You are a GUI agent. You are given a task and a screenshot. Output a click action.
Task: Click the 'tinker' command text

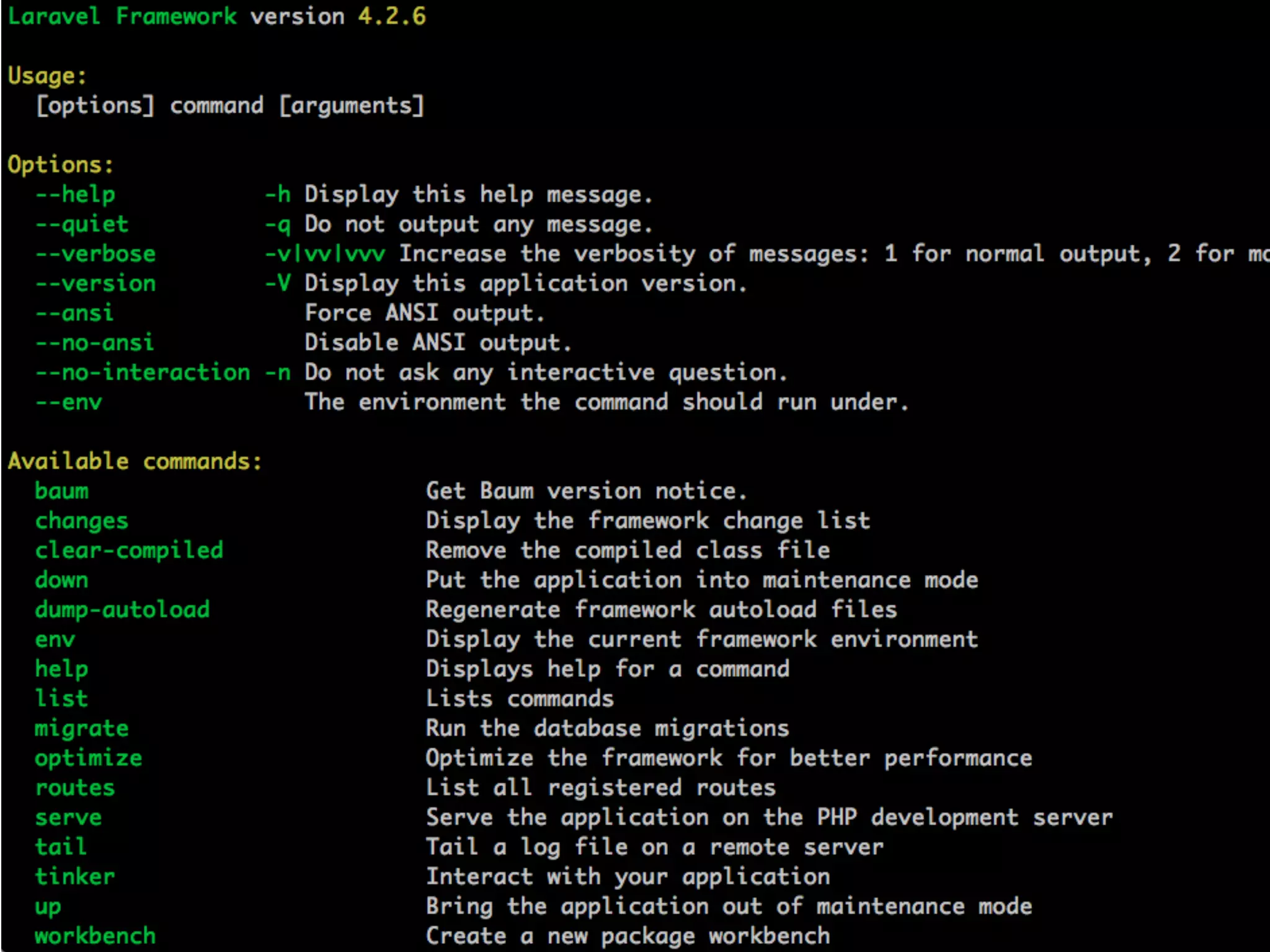tap(74, 876)
